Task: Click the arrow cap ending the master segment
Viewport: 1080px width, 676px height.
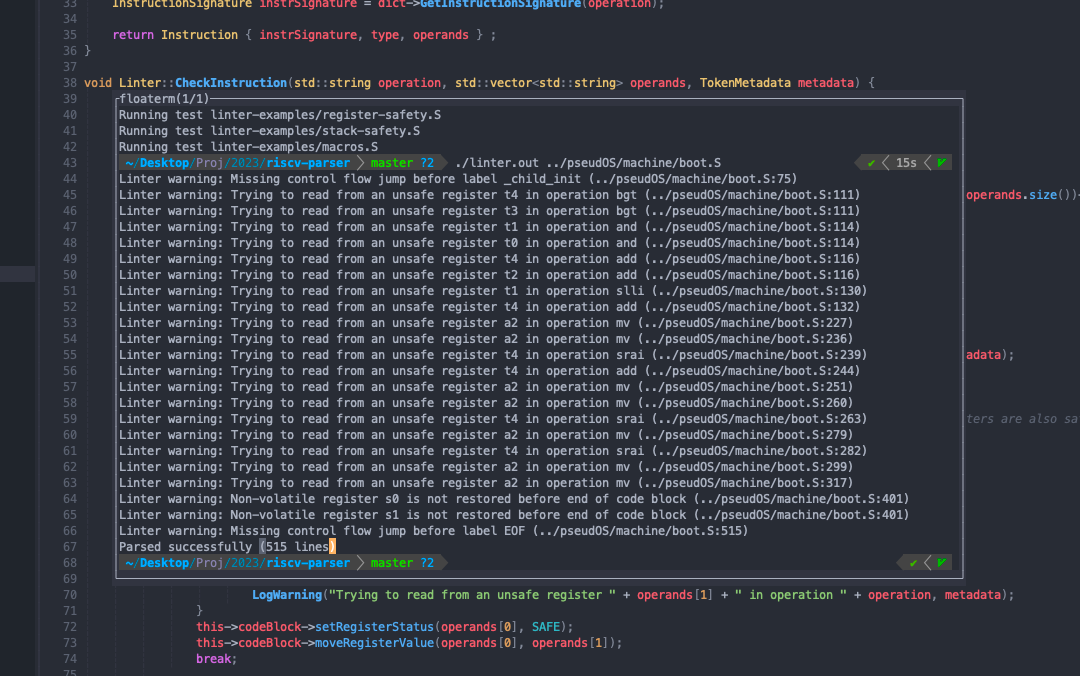Action: point(443,162)
